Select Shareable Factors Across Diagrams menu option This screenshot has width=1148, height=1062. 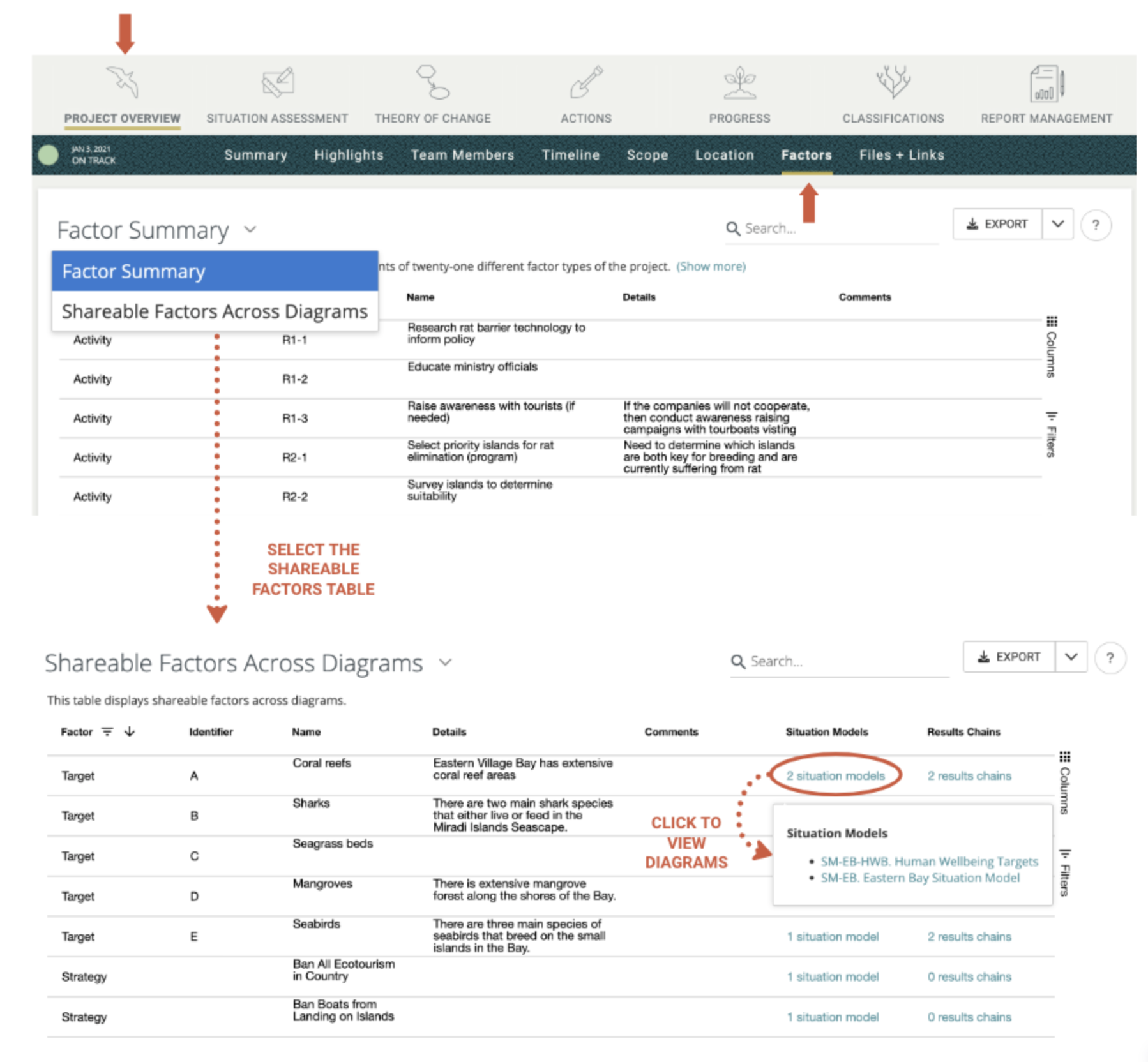tap(215, 311)
